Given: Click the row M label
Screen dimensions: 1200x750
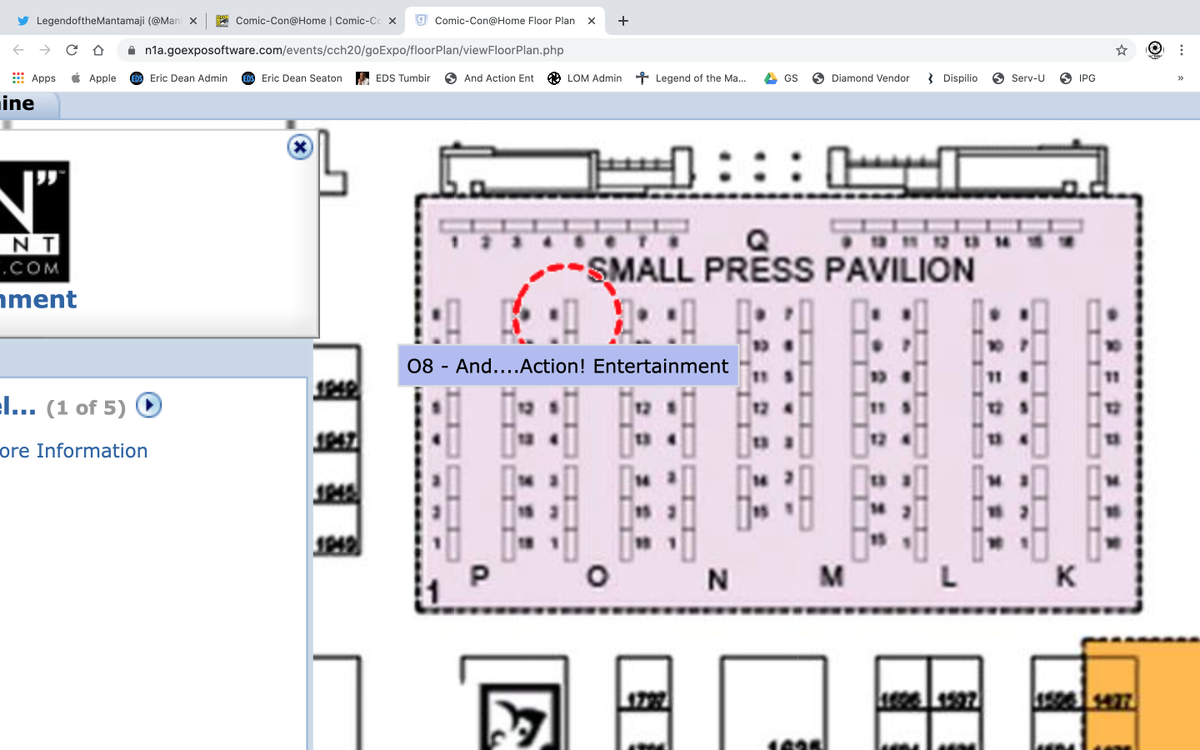Looking at the screenshot, I should [x=832, y=577].
